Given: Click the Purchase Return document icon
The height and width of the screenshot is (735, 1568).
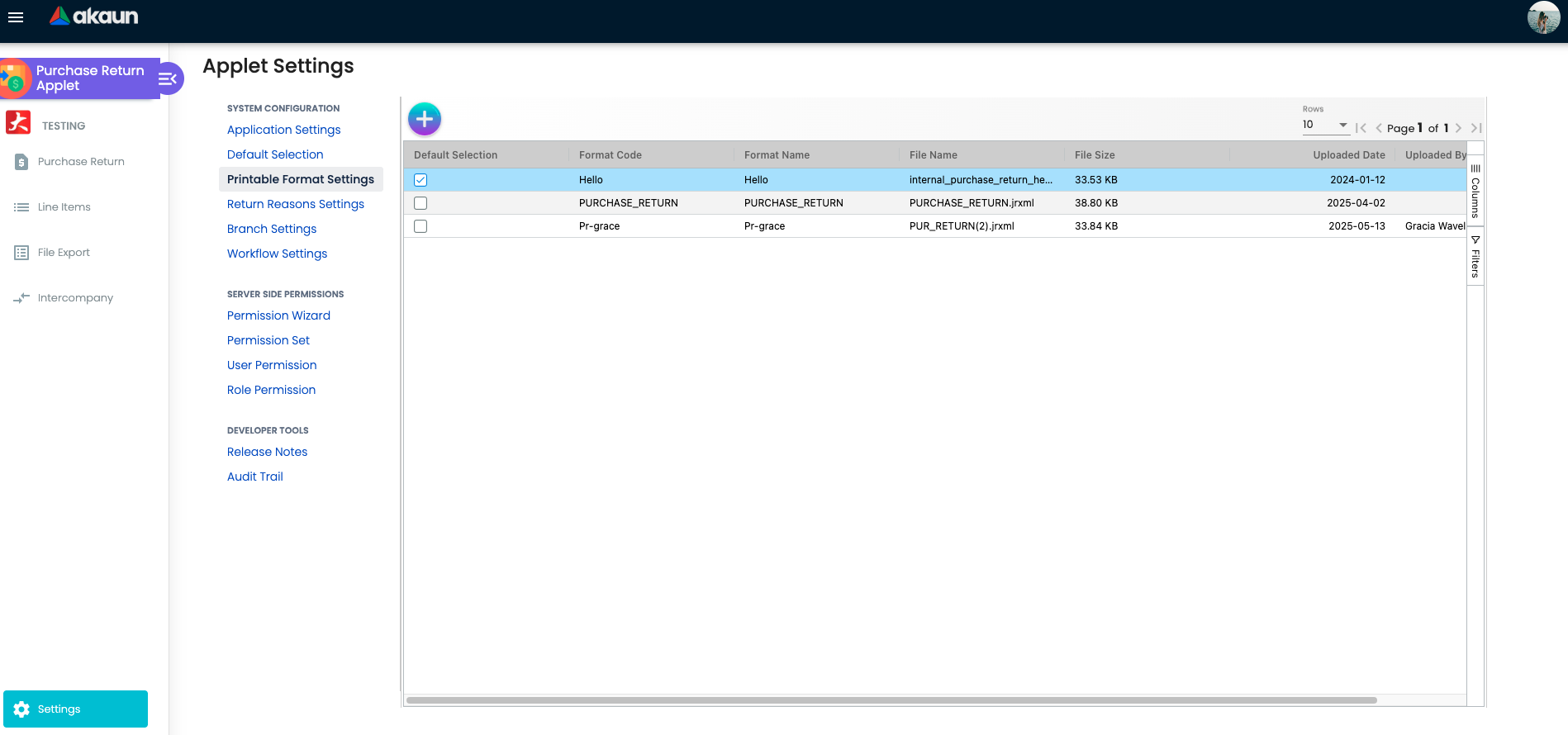Looking at the screenshot, I should [x=21, y=162].
